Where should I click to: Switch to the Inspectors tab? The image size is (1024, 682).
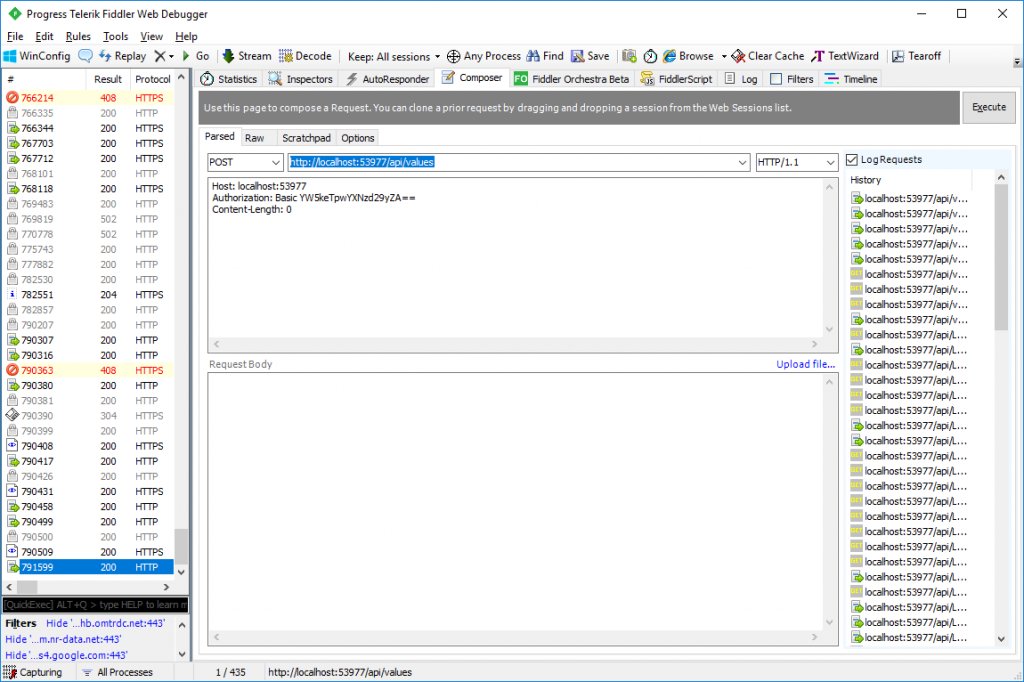pyautogui.click(x=300, y=79)
